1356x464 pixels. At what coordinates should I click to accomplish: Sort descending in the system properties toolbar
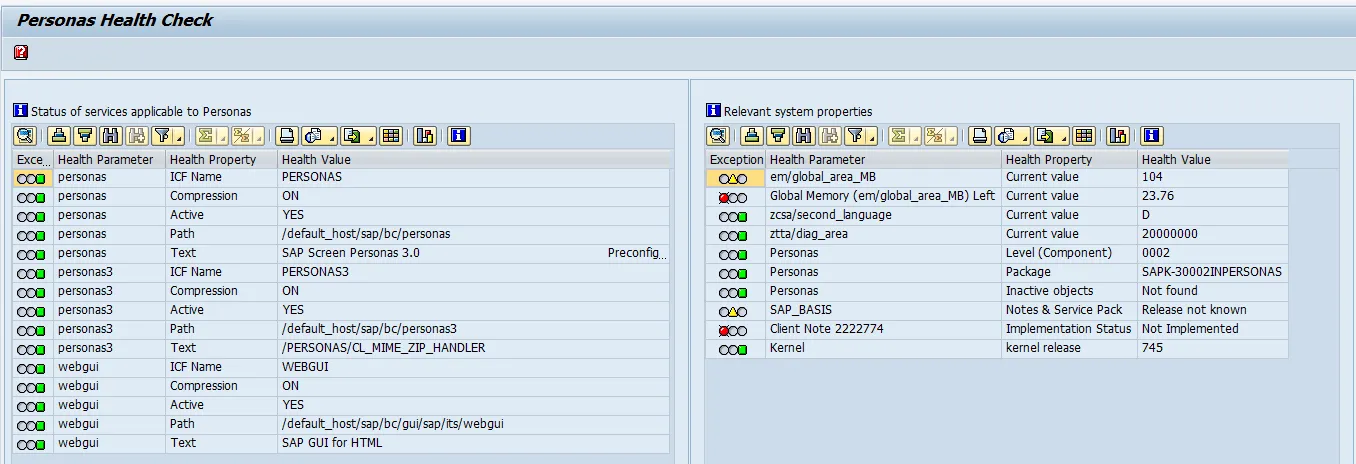tap(778, 136)
